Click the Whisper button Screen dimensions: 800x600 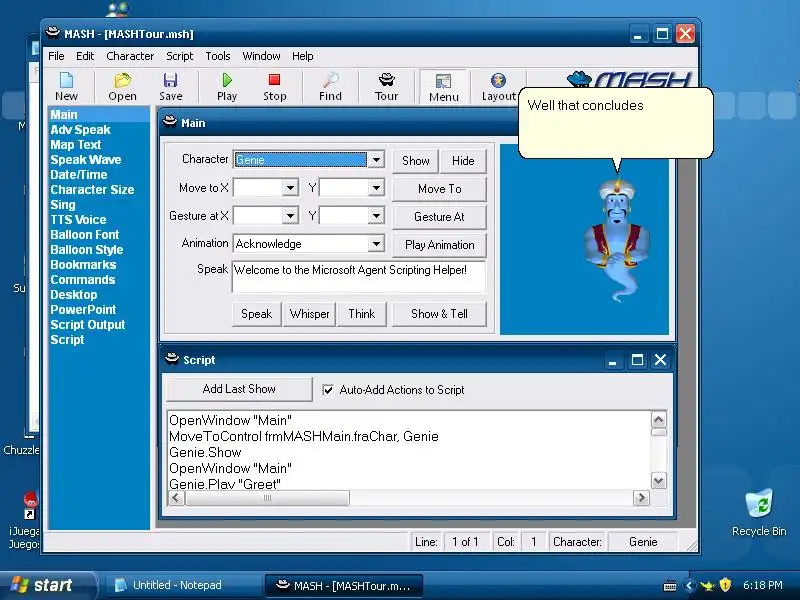309,314
